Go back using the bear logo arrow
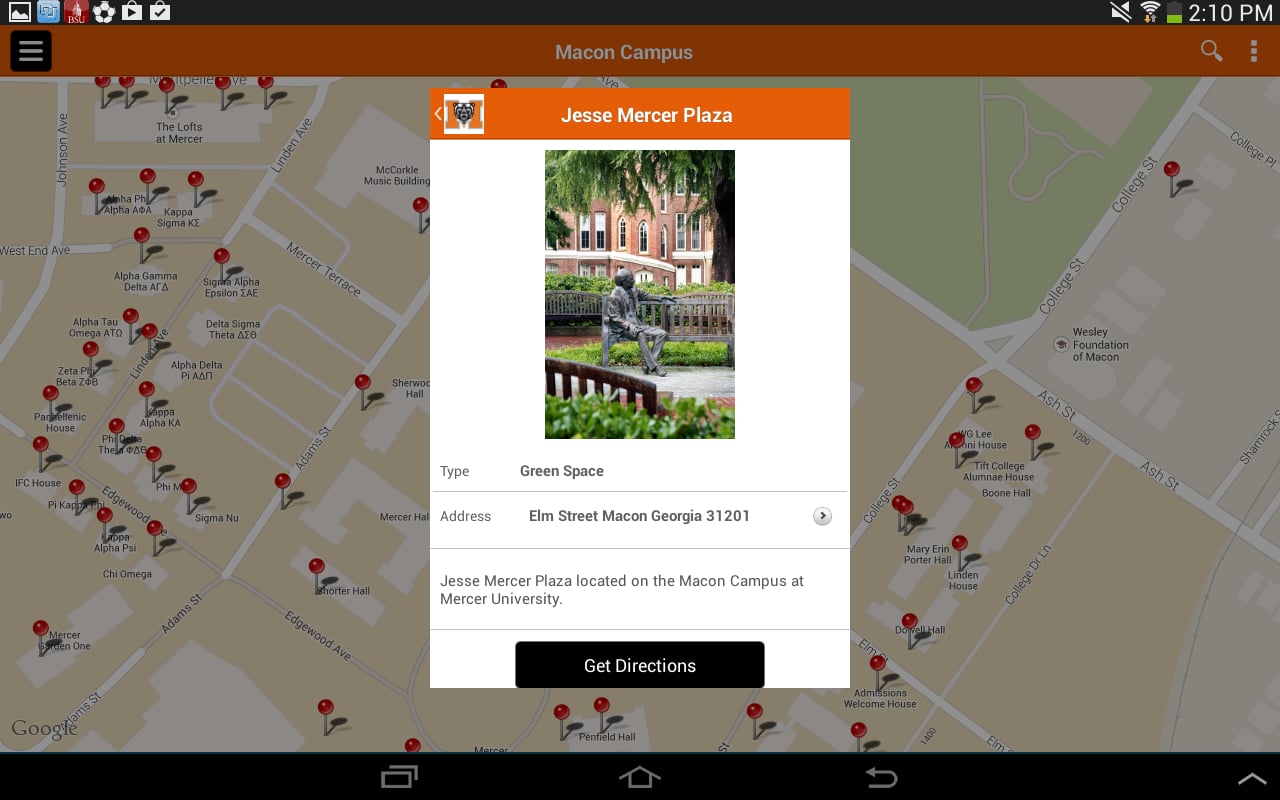This screenshot has width=1280, height=800. 459,114
